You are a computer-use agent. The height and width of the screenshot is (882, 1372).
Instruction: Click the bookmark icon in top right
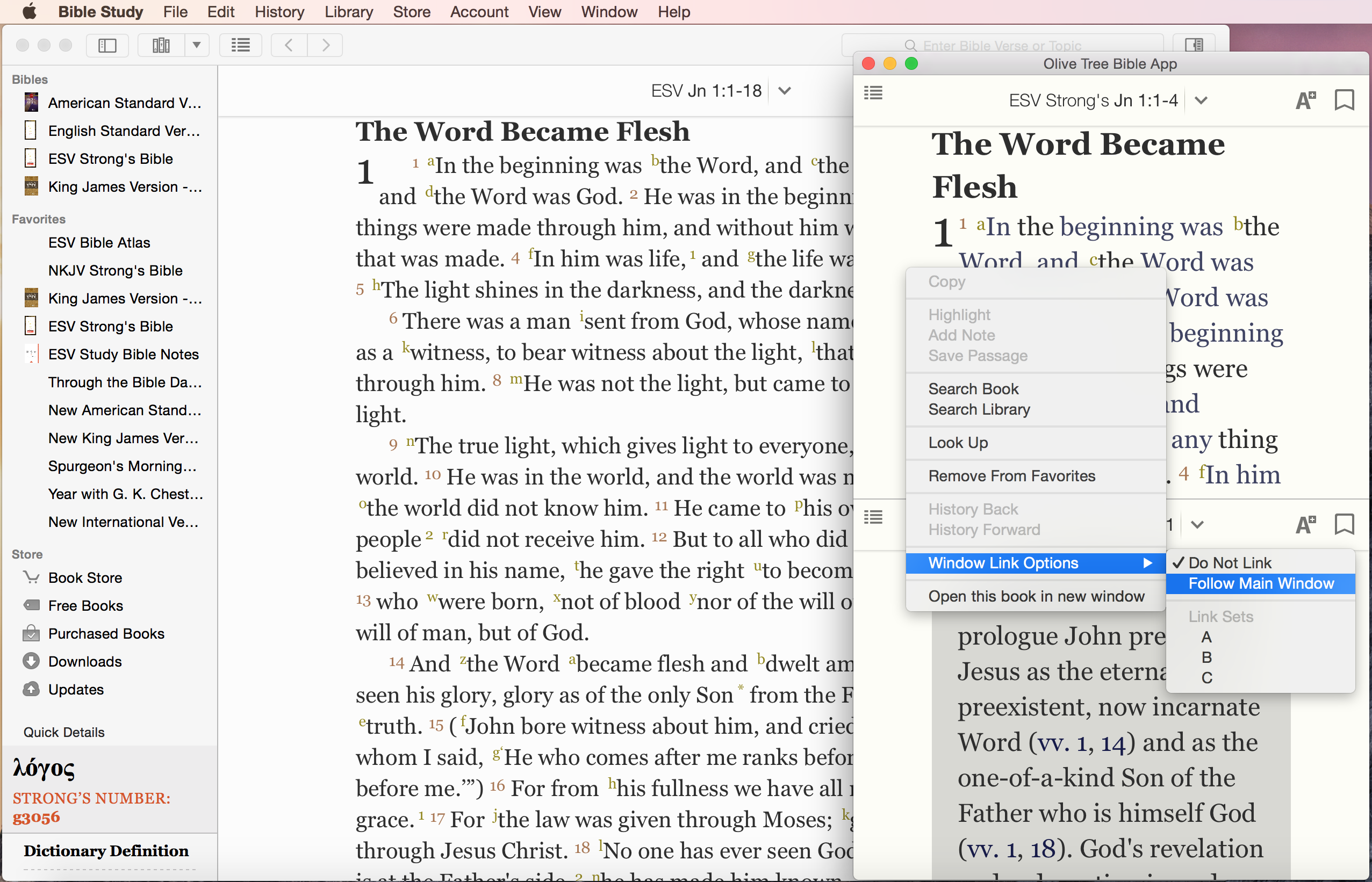tap(1343, 97)
